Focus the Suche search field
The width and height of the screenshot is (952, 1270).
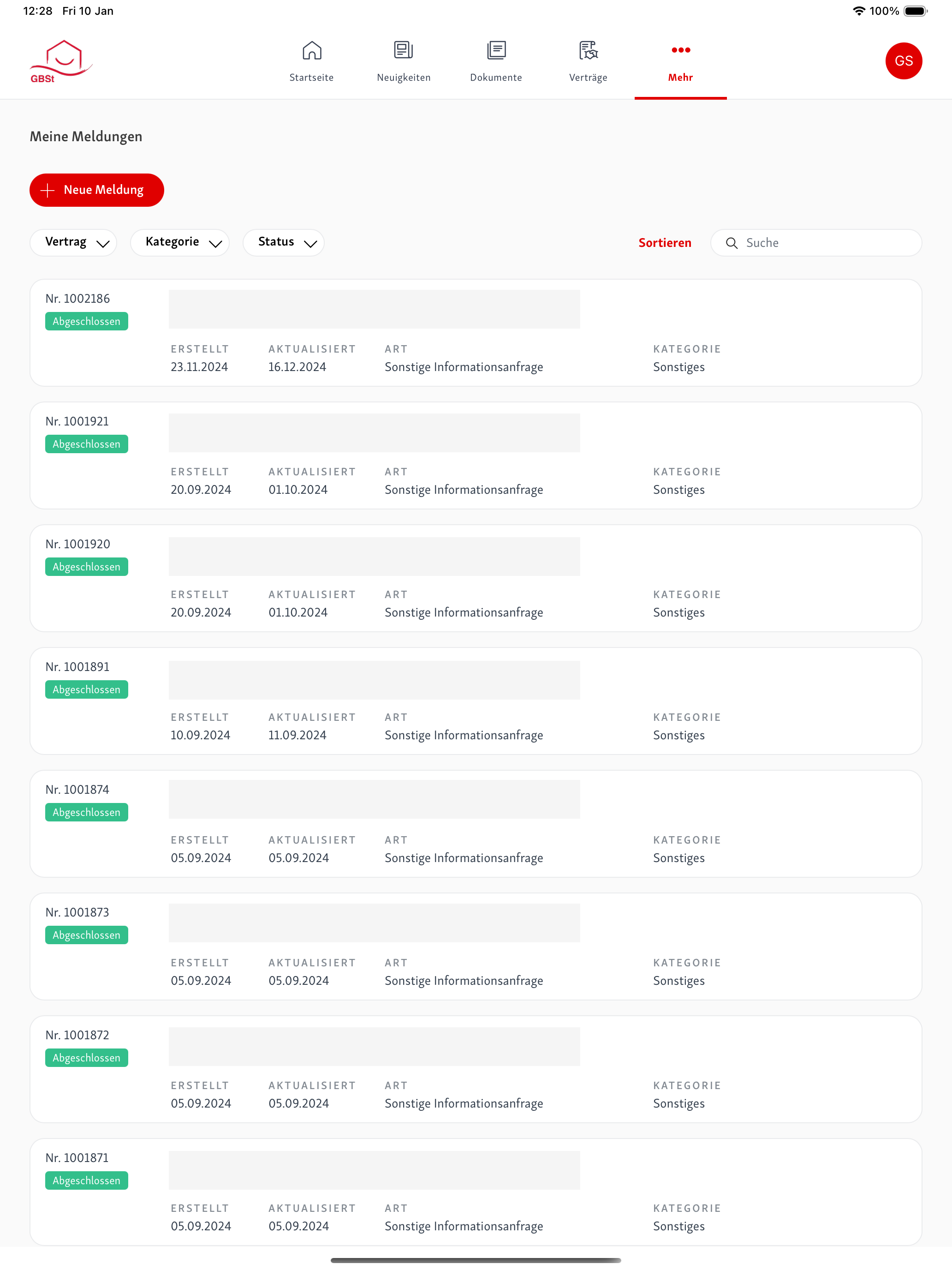point(816,243)
